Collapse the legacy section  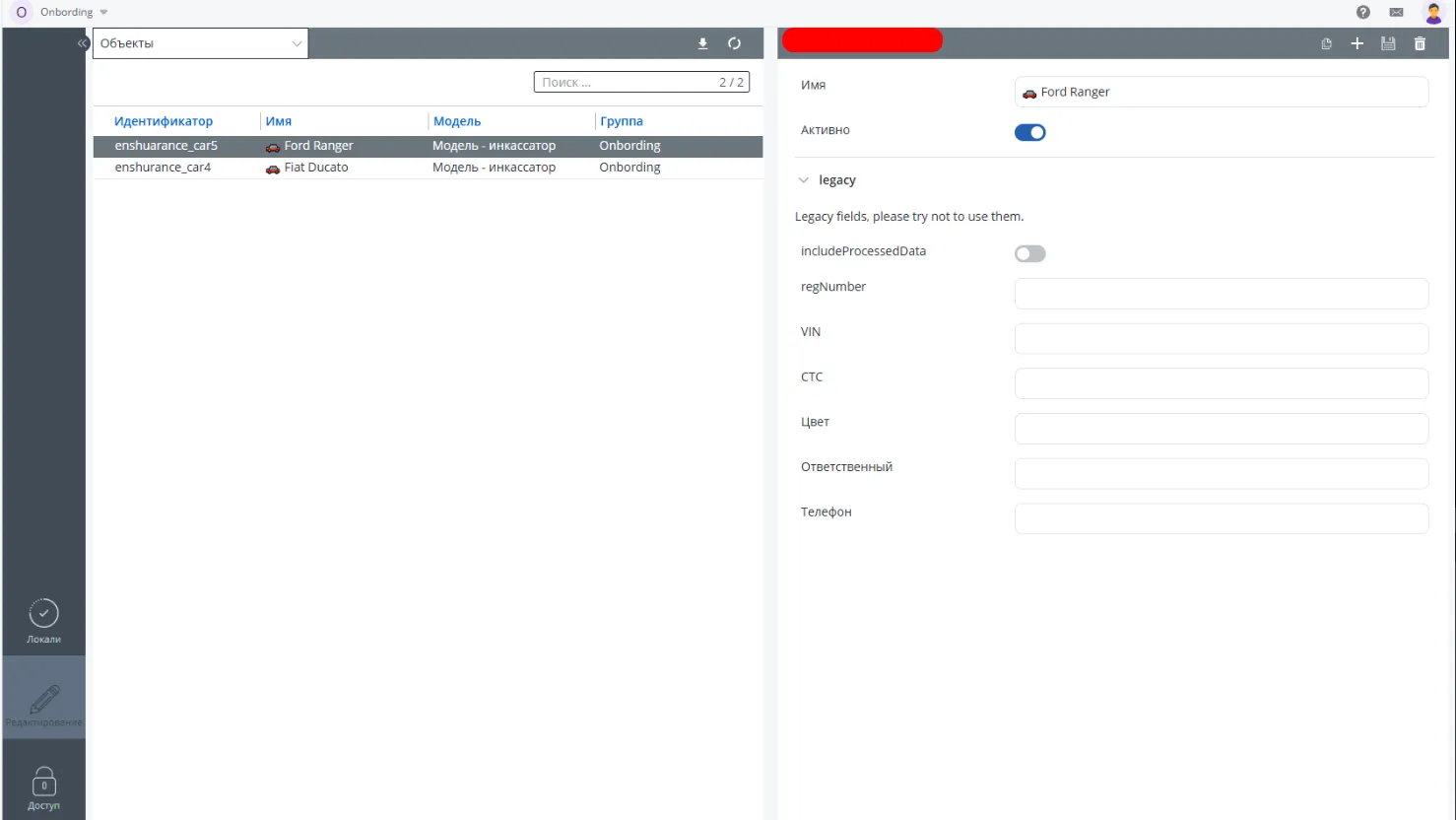[804, 180]
